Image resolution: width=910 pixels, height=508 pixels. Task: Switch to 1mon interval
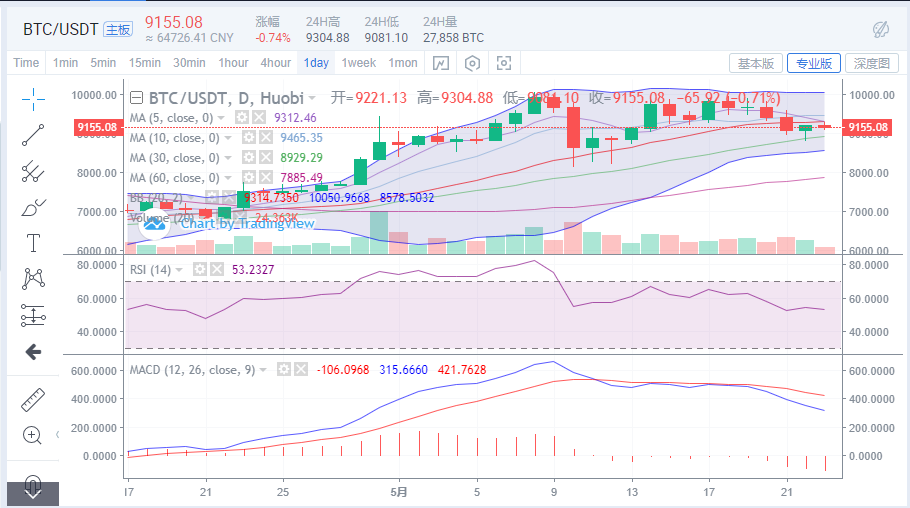tap(403, 63)
